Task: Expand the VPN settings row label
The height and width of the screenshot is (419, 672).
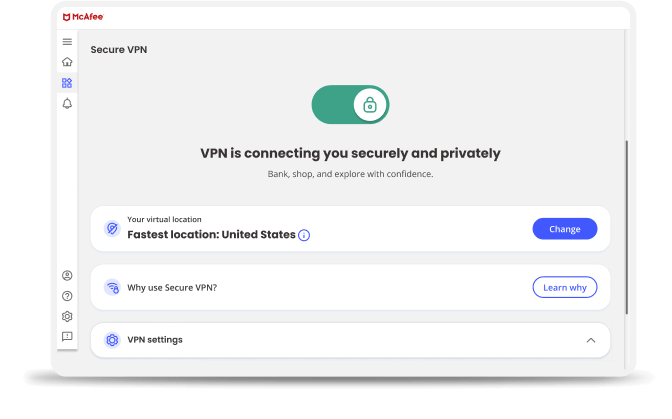Action: pos(155,340)
